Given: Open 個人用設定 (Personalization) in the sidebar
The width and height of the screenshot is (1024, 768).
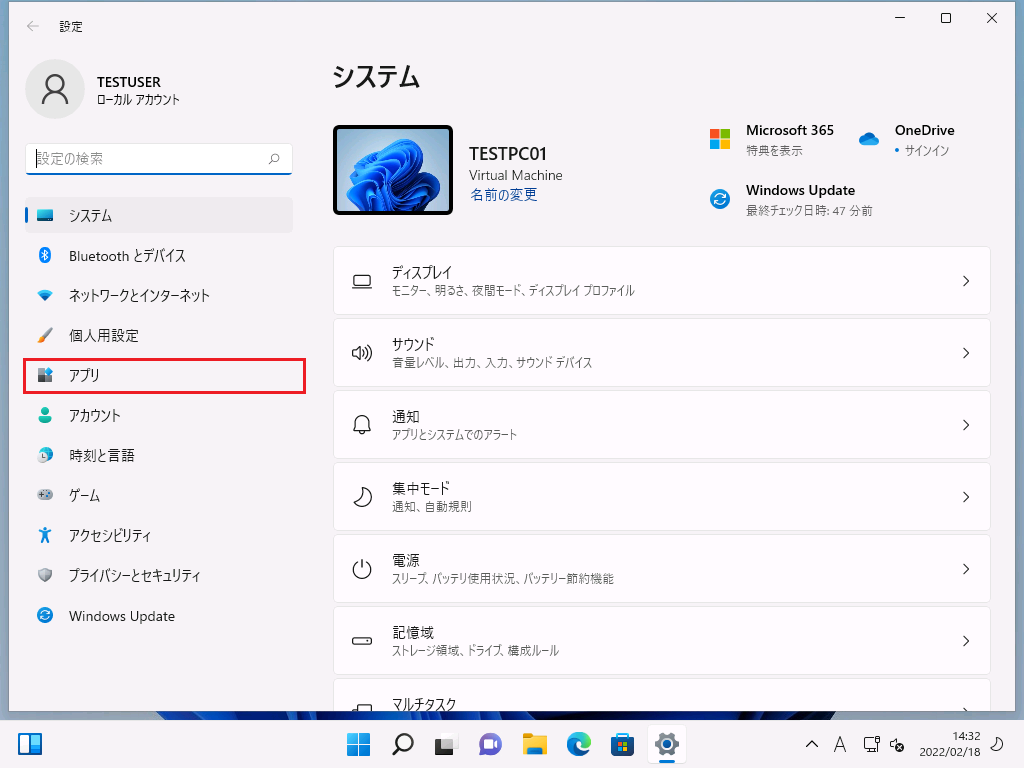Looking at the screenshot, I should click(x=104, y=336).
